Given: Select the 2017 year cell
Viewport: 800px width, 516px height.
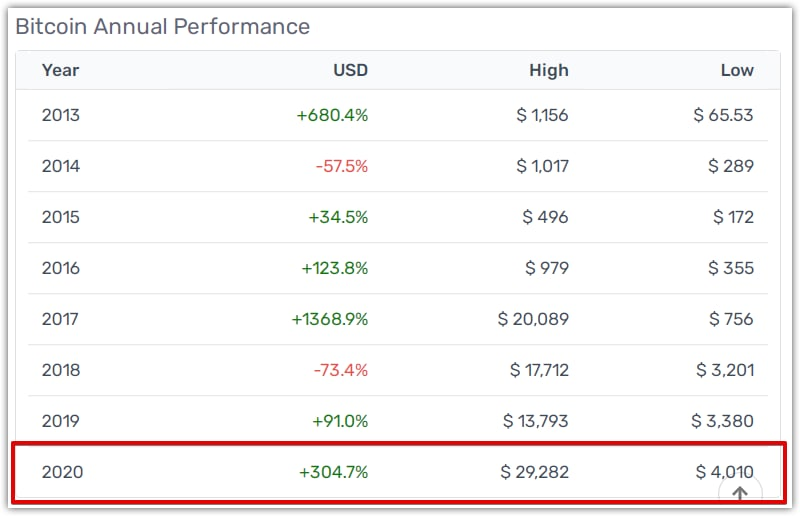Looking at the screenshot, I should coord(60,319).
